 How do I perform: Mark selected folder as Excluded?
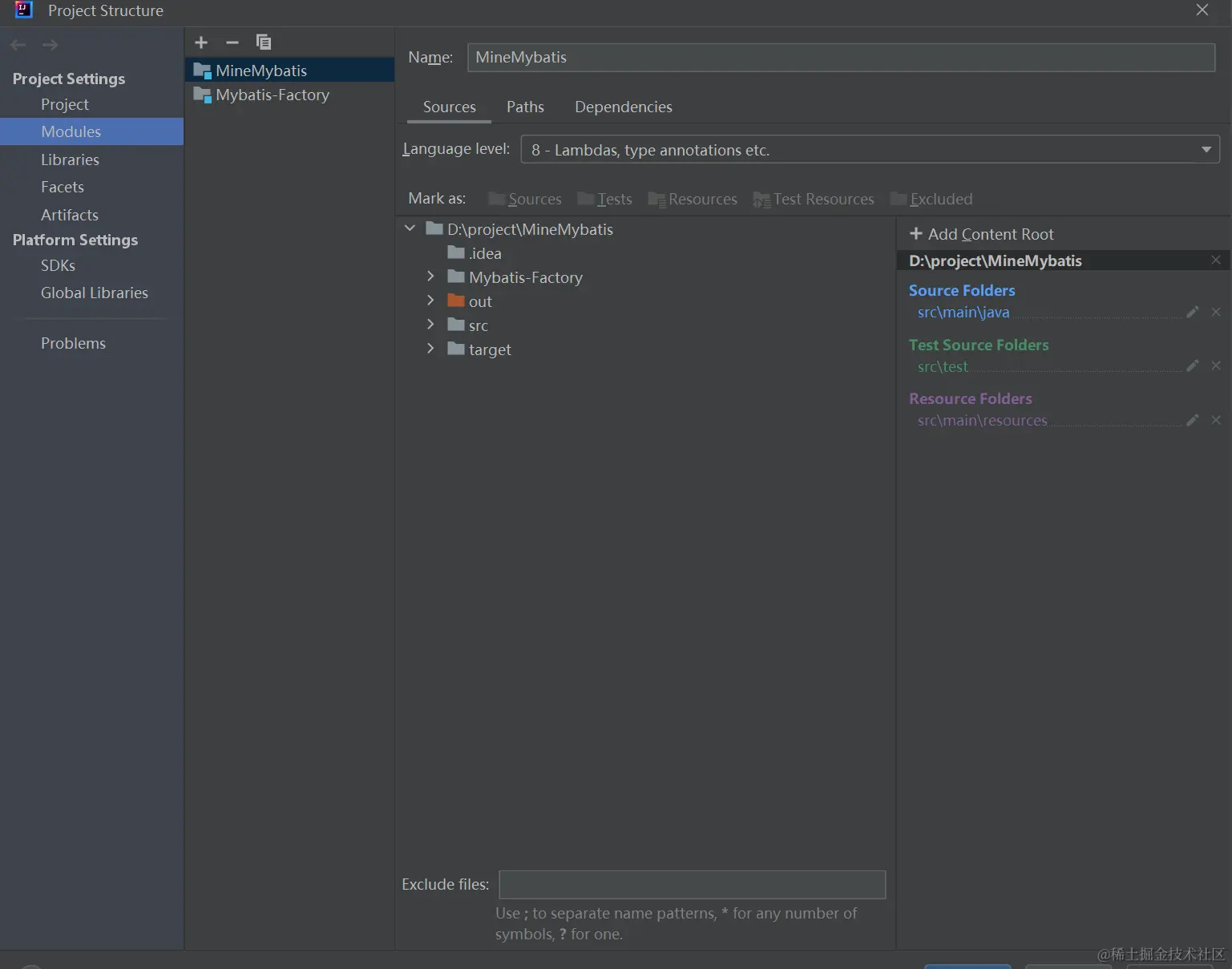tap(931, 199)
